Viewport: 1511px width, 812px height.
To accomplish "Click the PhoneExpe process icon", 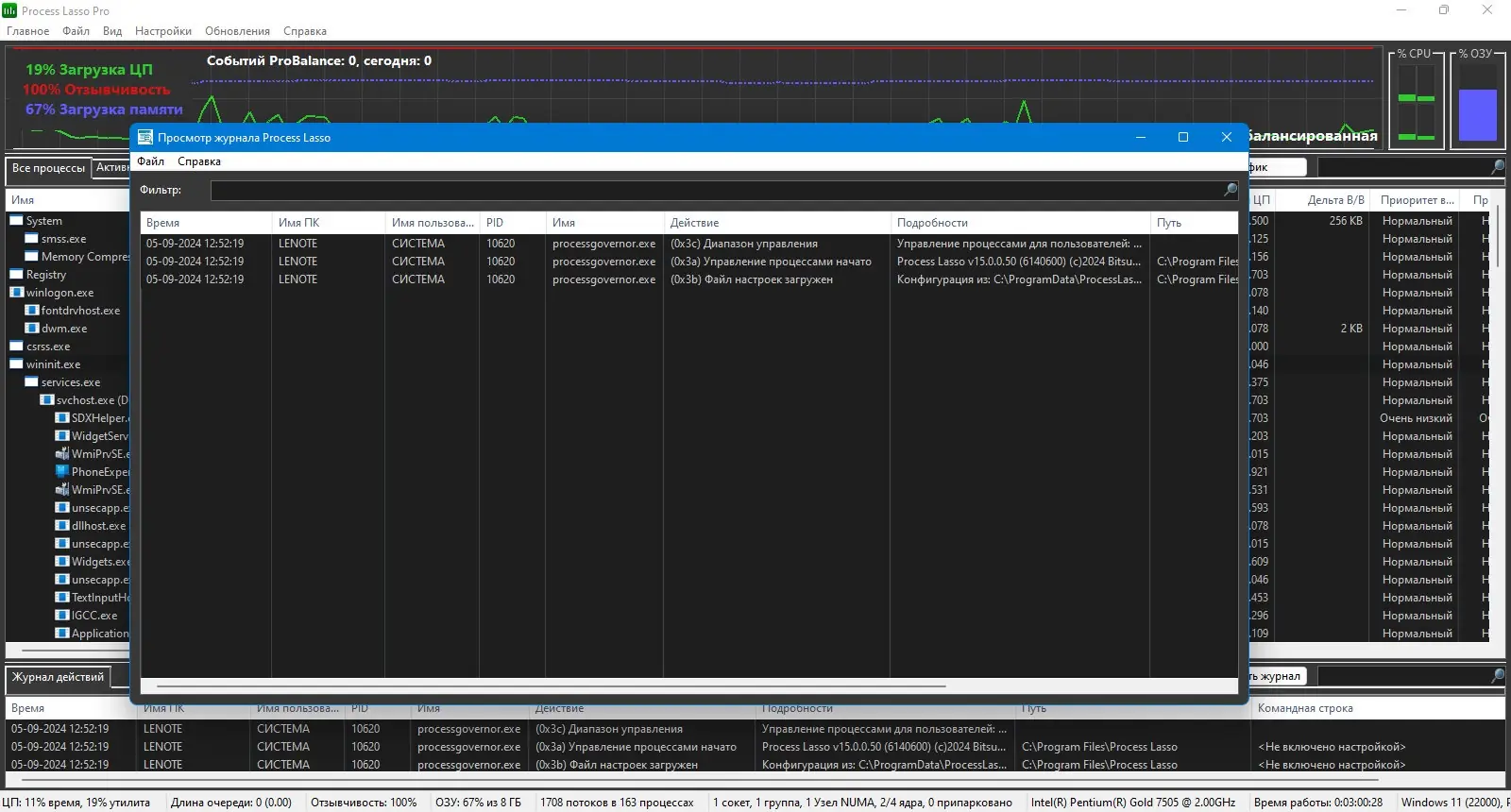I will click(61, 472).
